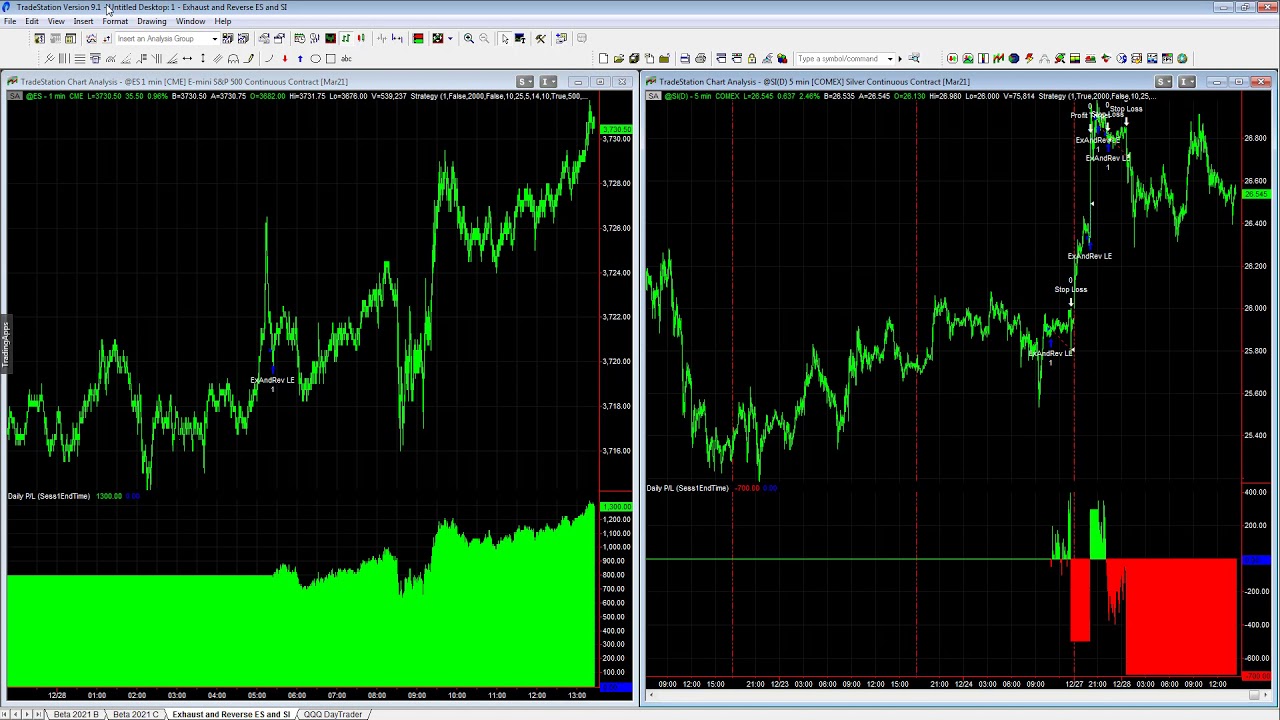
Task: Click the hammer and wrench tools icon
Action: [540, 38]
